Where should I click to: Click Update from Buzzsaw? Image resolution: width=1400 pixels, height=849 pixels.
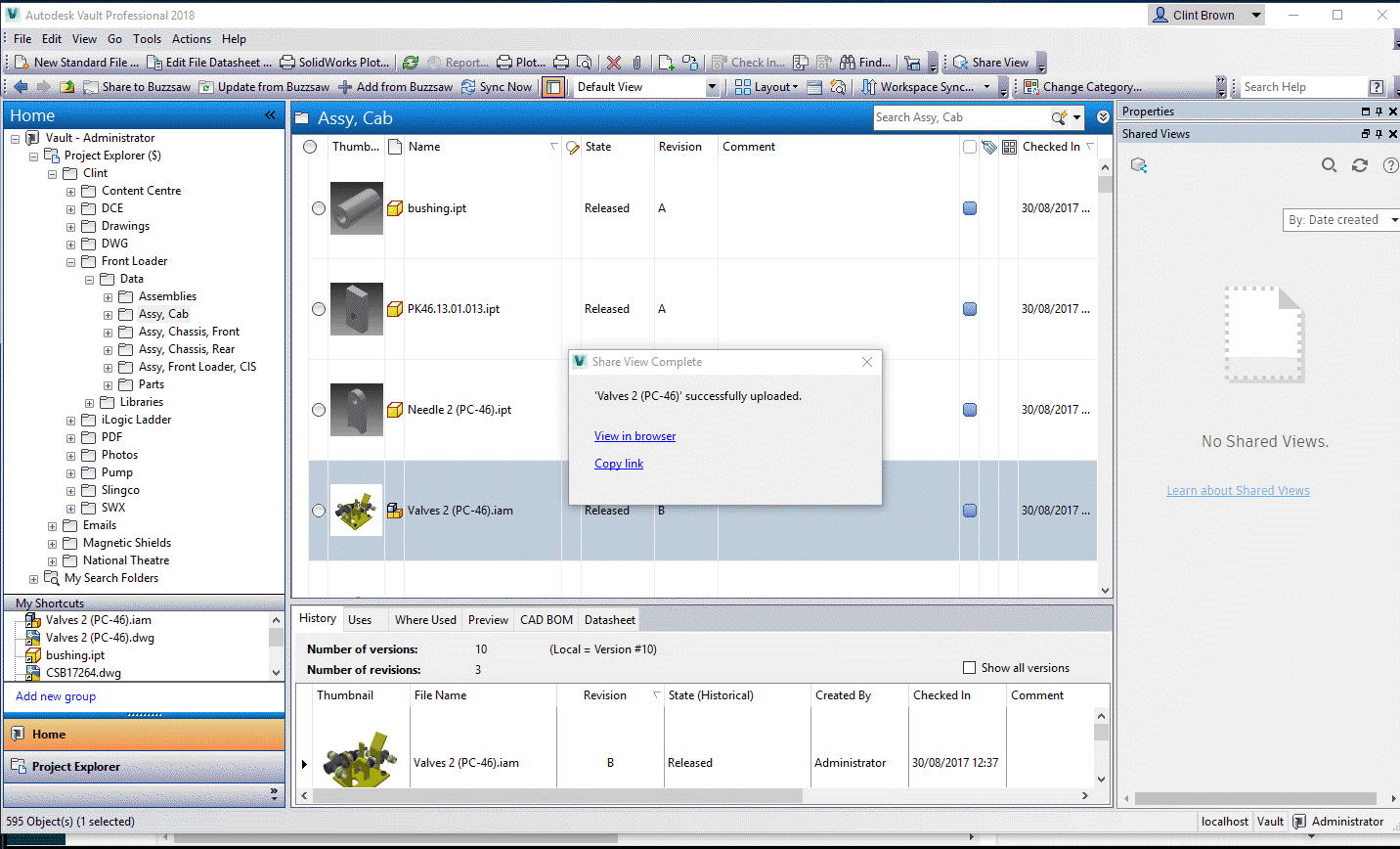(x=264, y=87)
